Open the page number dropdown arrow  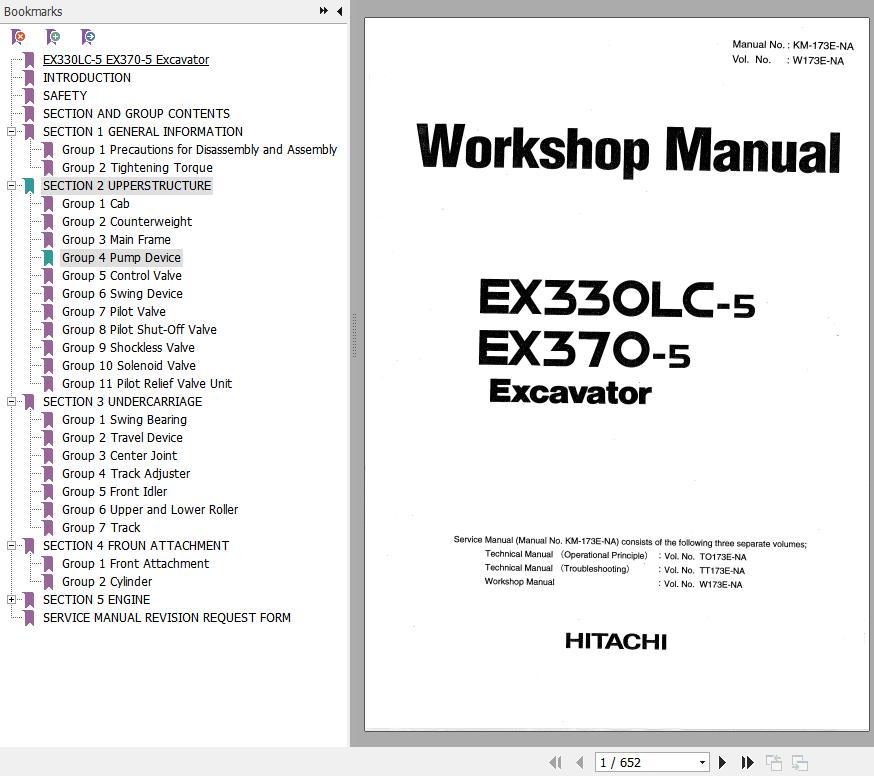click(702, 763)
